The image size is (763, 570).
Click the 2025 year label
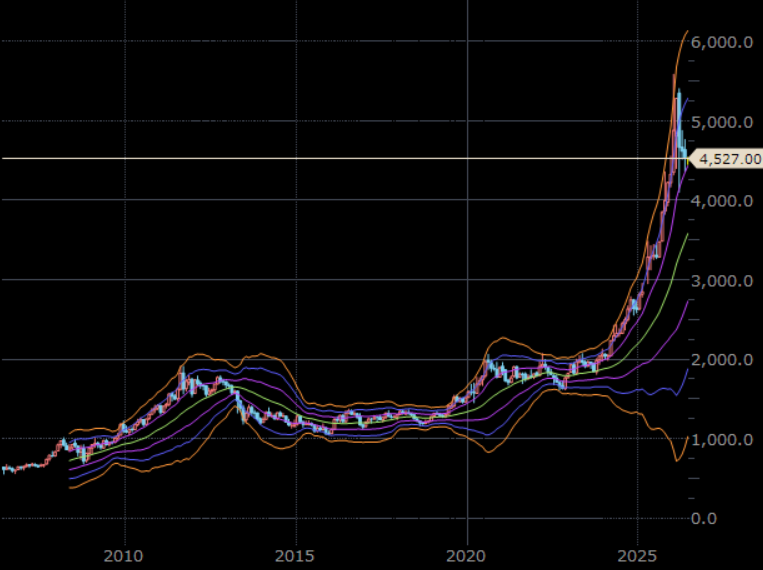point(637,556)
